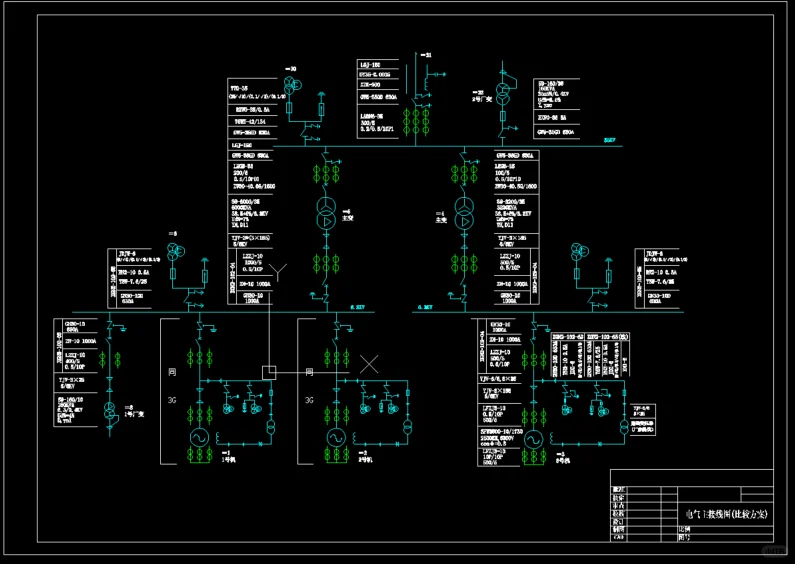This screenshot has height=564, width=795.
Task: Click the 2号机 generator circle symbol
Action: click(336, 438)
